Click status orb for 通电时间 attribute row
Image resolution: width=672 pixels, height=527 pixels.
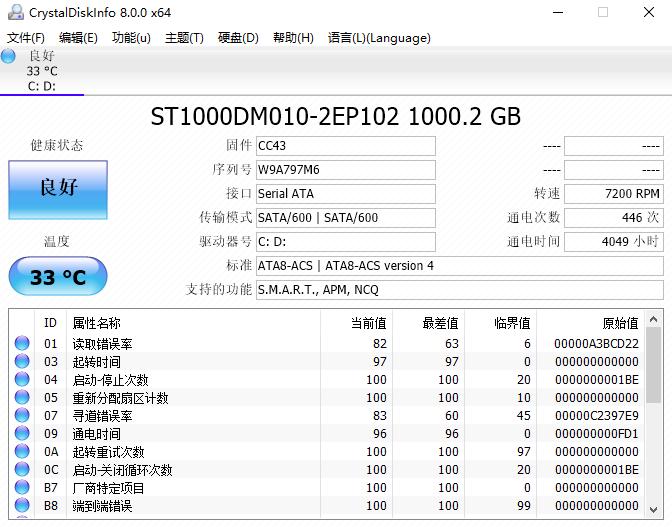pos(22,434)
